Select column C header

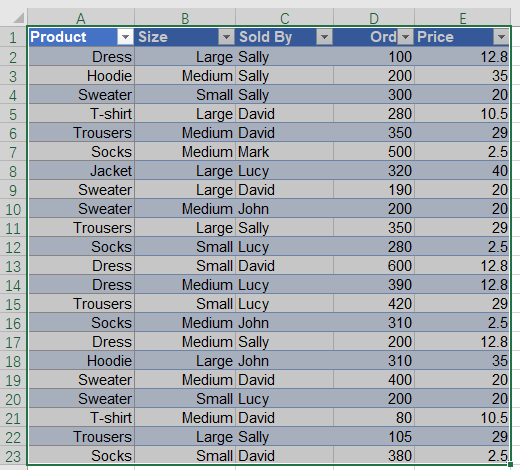pyautogui.click(x=284, y=18)
